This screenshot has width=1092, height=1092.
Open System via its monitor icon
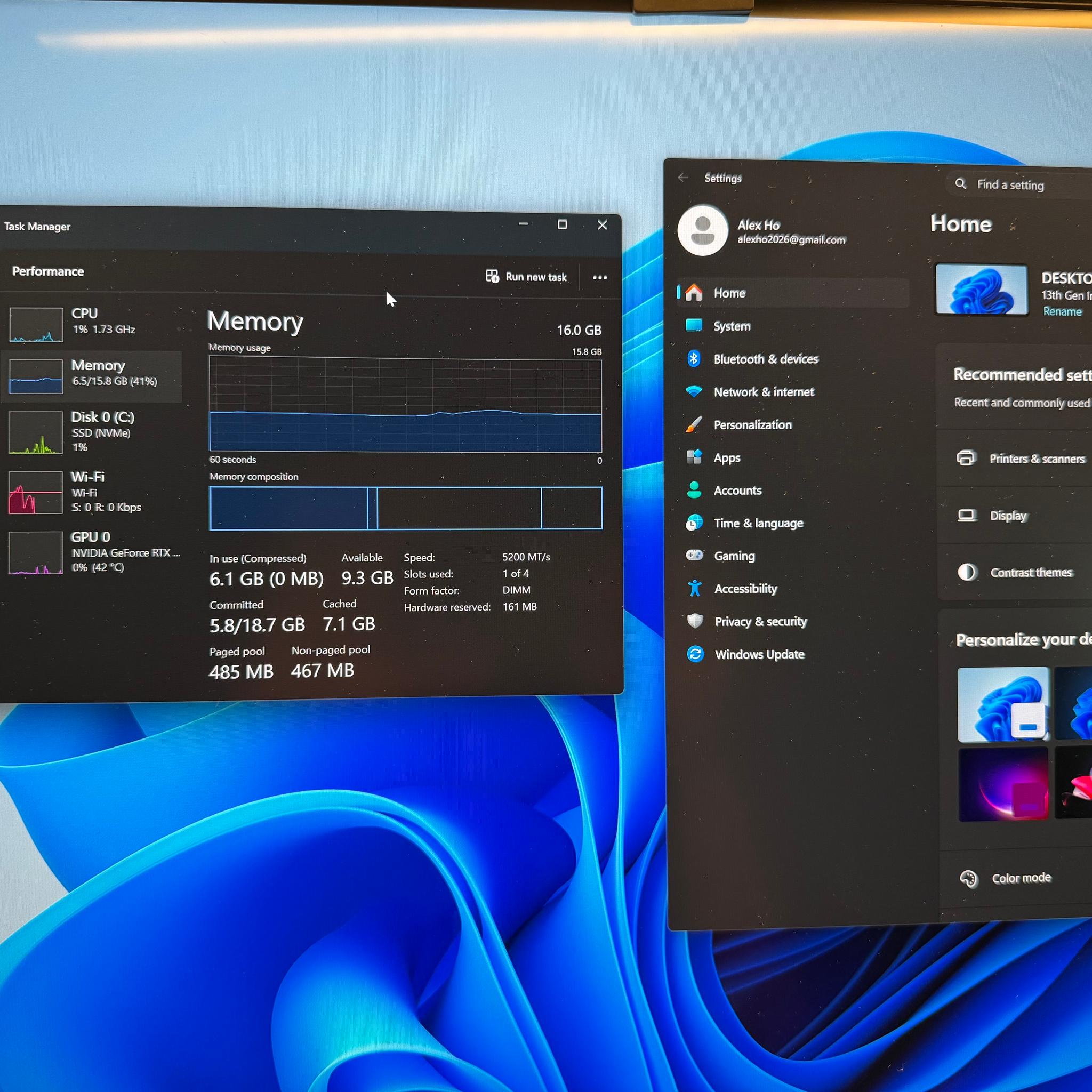pos(694,325)
